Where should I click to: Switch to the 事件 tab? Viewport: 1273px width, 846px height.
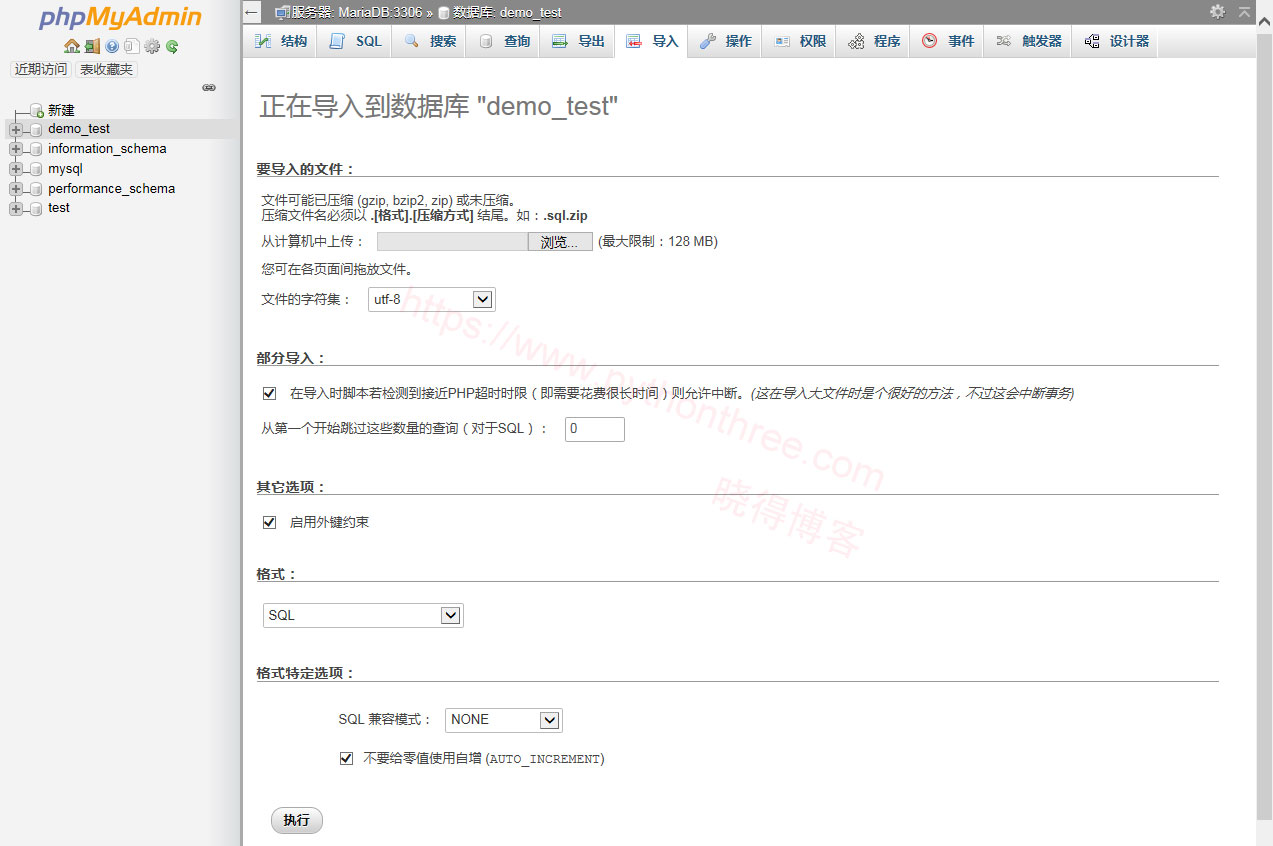tap(947, 41)
